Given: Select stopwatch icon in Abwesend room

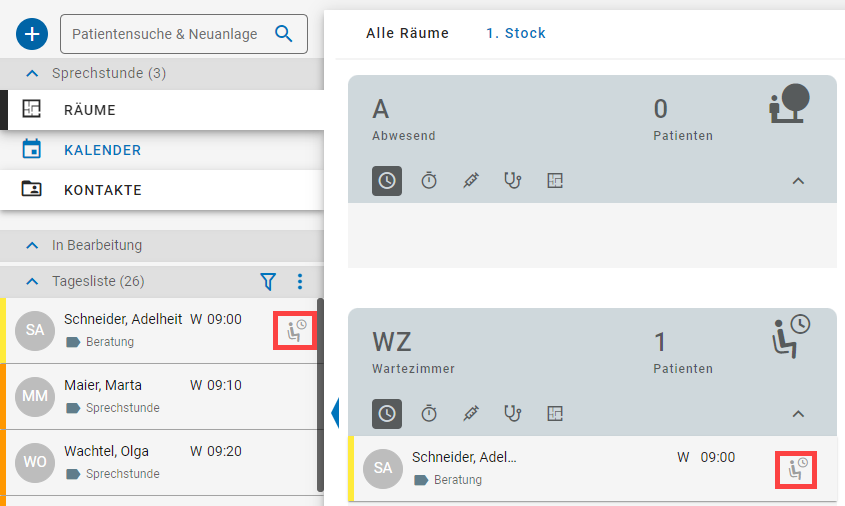Looking at the screenshot, I should click(x=429, y=181).
